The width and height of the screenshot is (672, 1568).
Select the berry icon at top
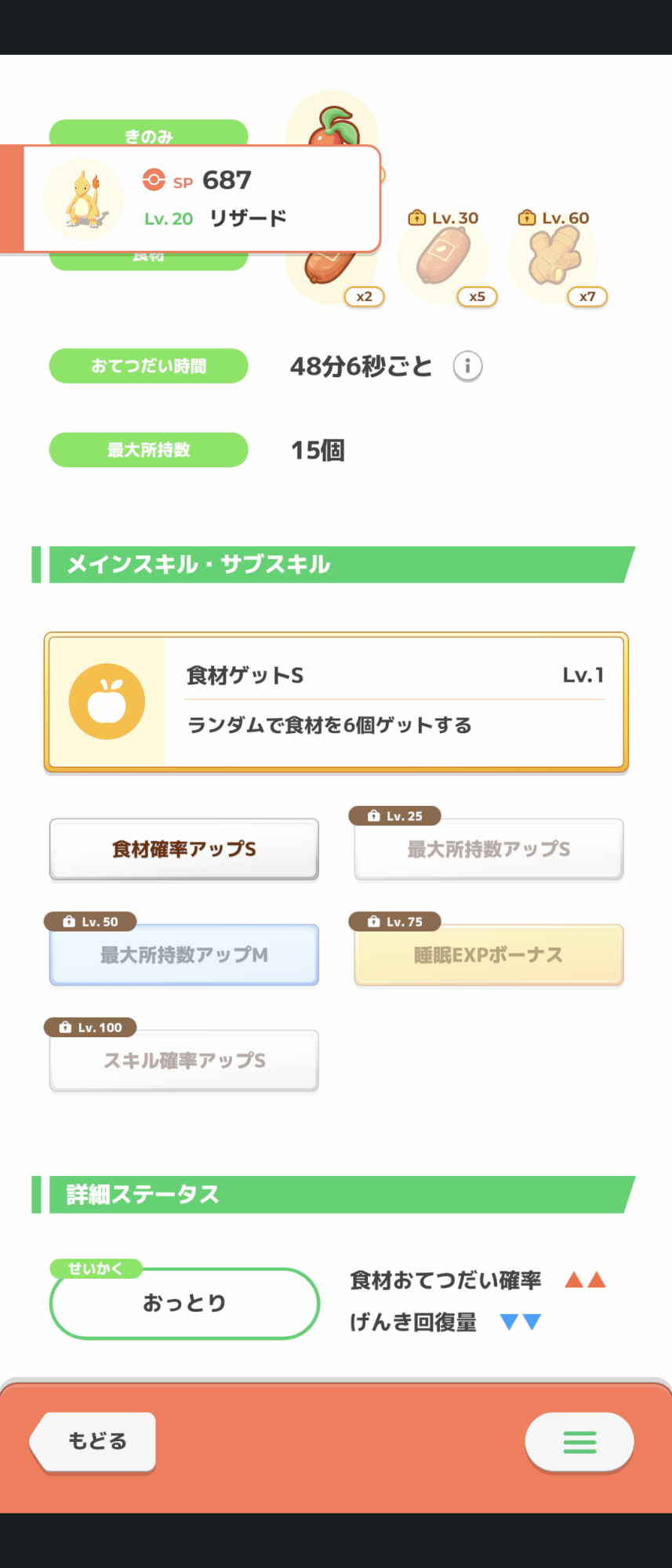click(x=333, y=125)
